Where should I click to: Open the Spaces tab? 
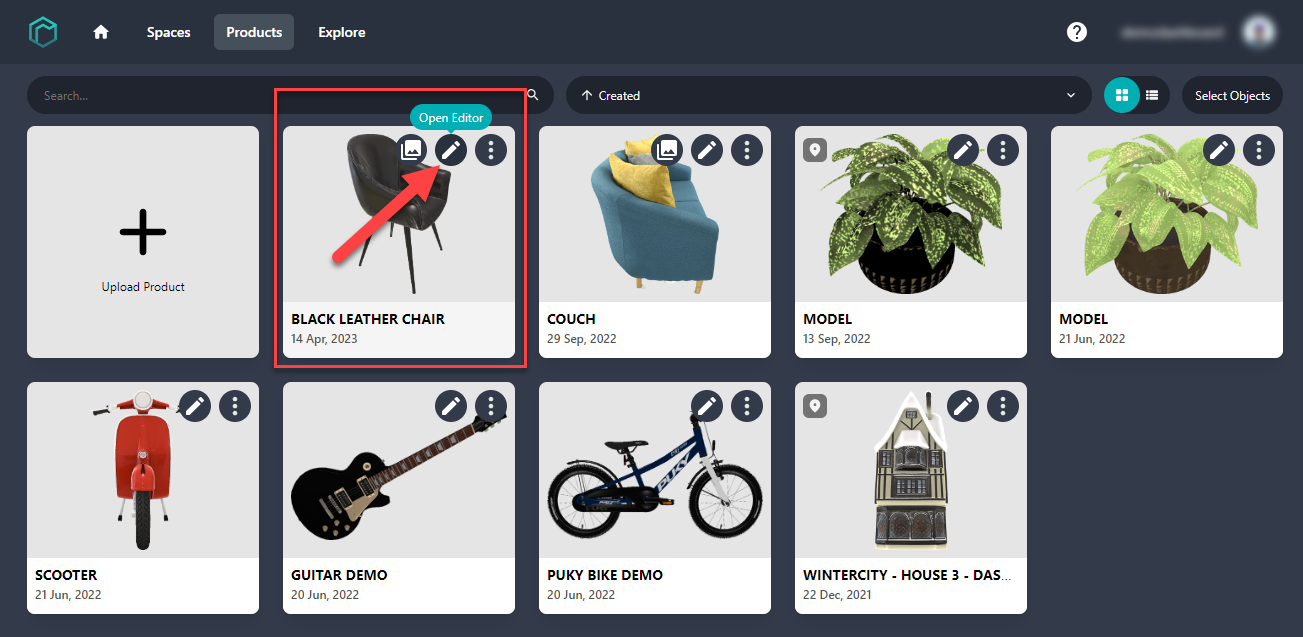click(x=168, y=32)
